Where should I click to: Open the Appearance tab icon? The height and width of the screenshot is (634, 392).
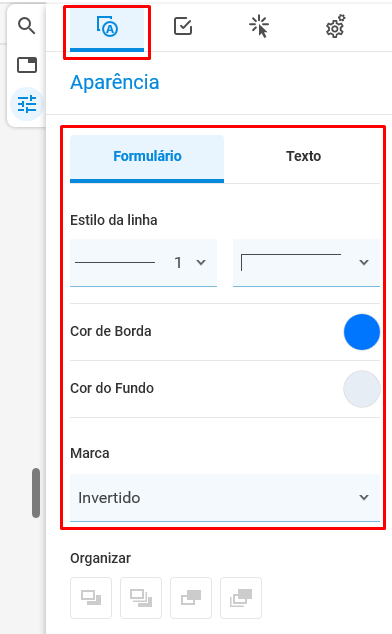click(107, 29)
